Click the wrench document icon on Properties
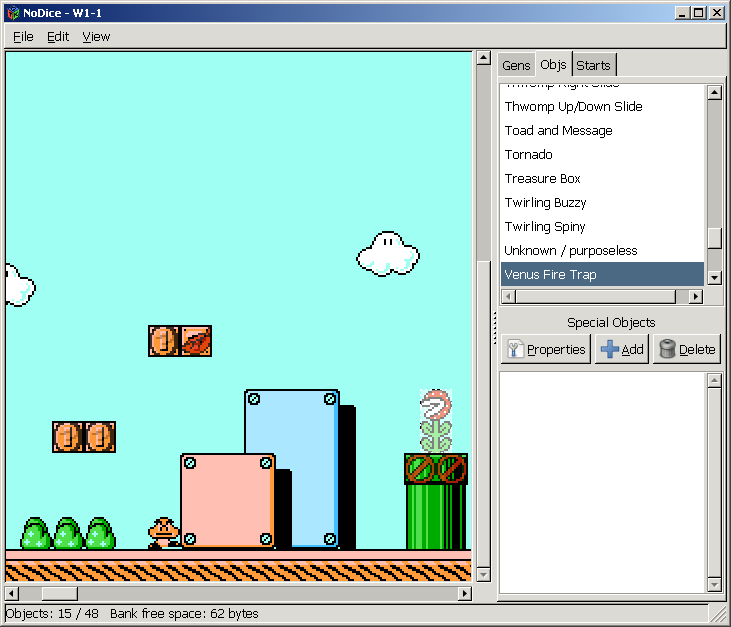The image size is (731, 627). 515,349
